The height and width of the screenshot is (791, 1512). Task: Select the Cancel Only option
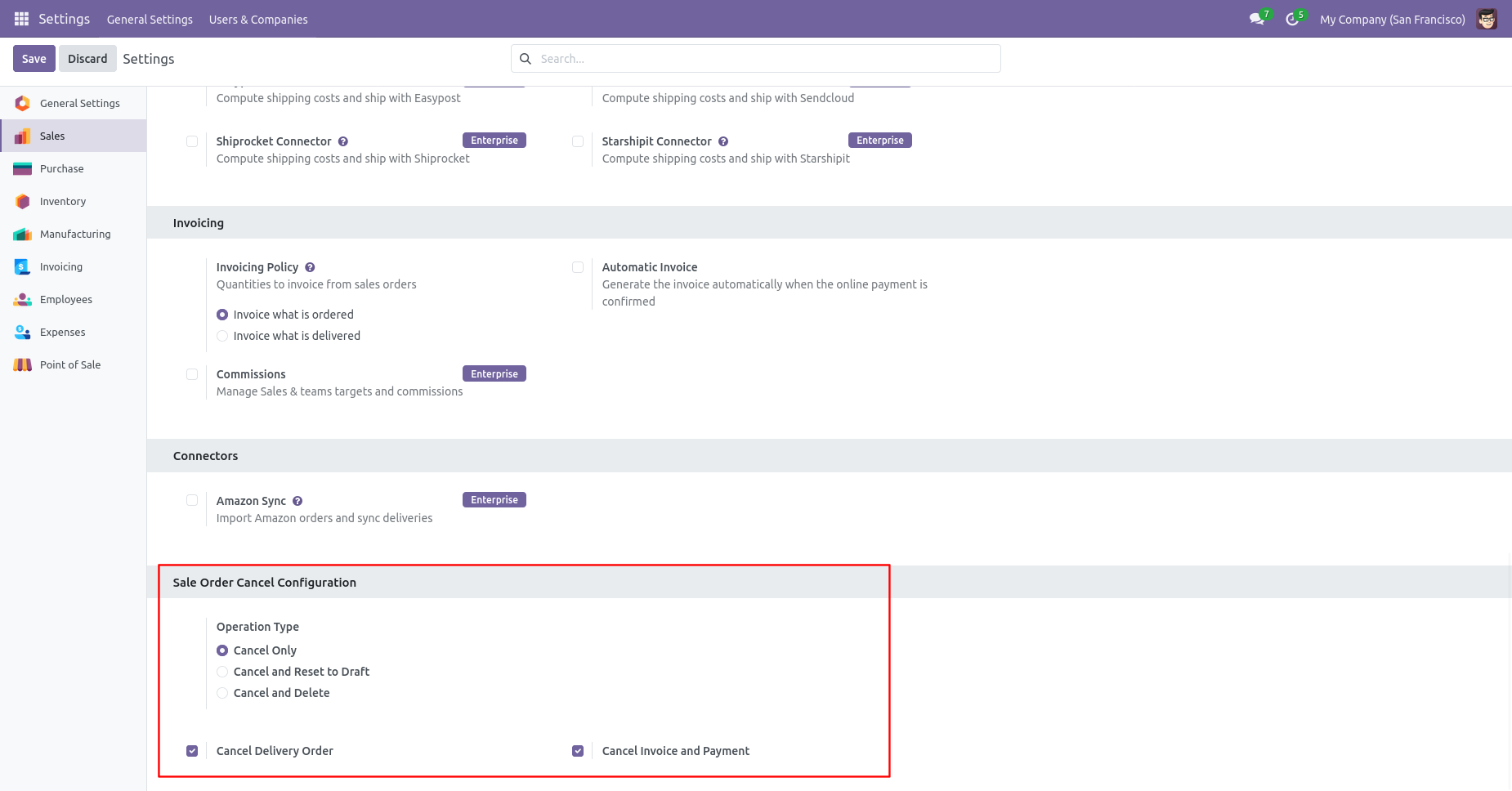click(222, 650)
